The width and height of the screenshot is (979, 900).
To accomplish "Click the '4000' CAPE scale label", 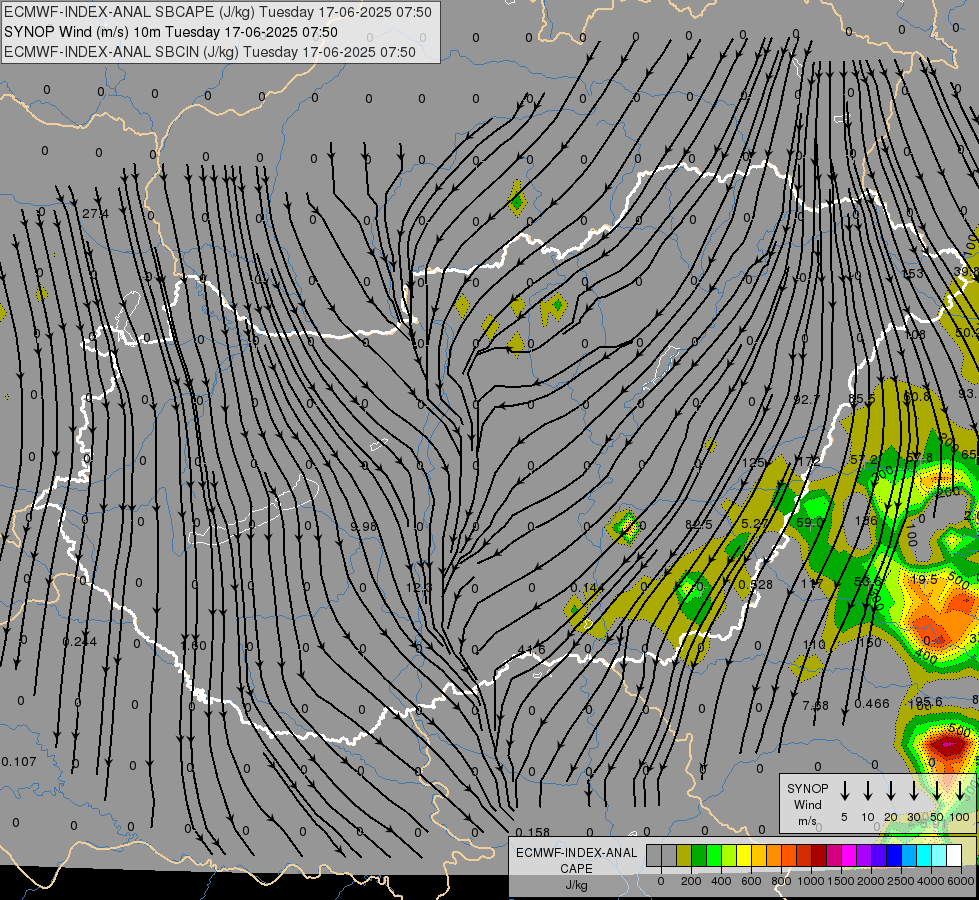I will 930,881.
